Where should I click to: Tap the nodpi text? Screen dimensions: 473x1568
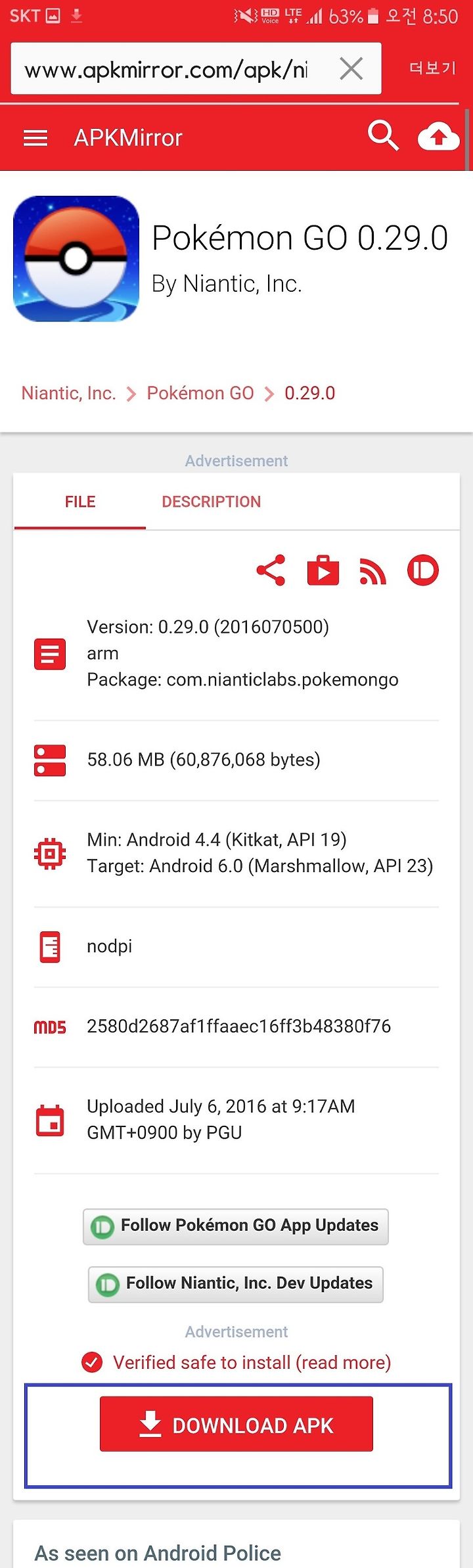coord(110,946)
